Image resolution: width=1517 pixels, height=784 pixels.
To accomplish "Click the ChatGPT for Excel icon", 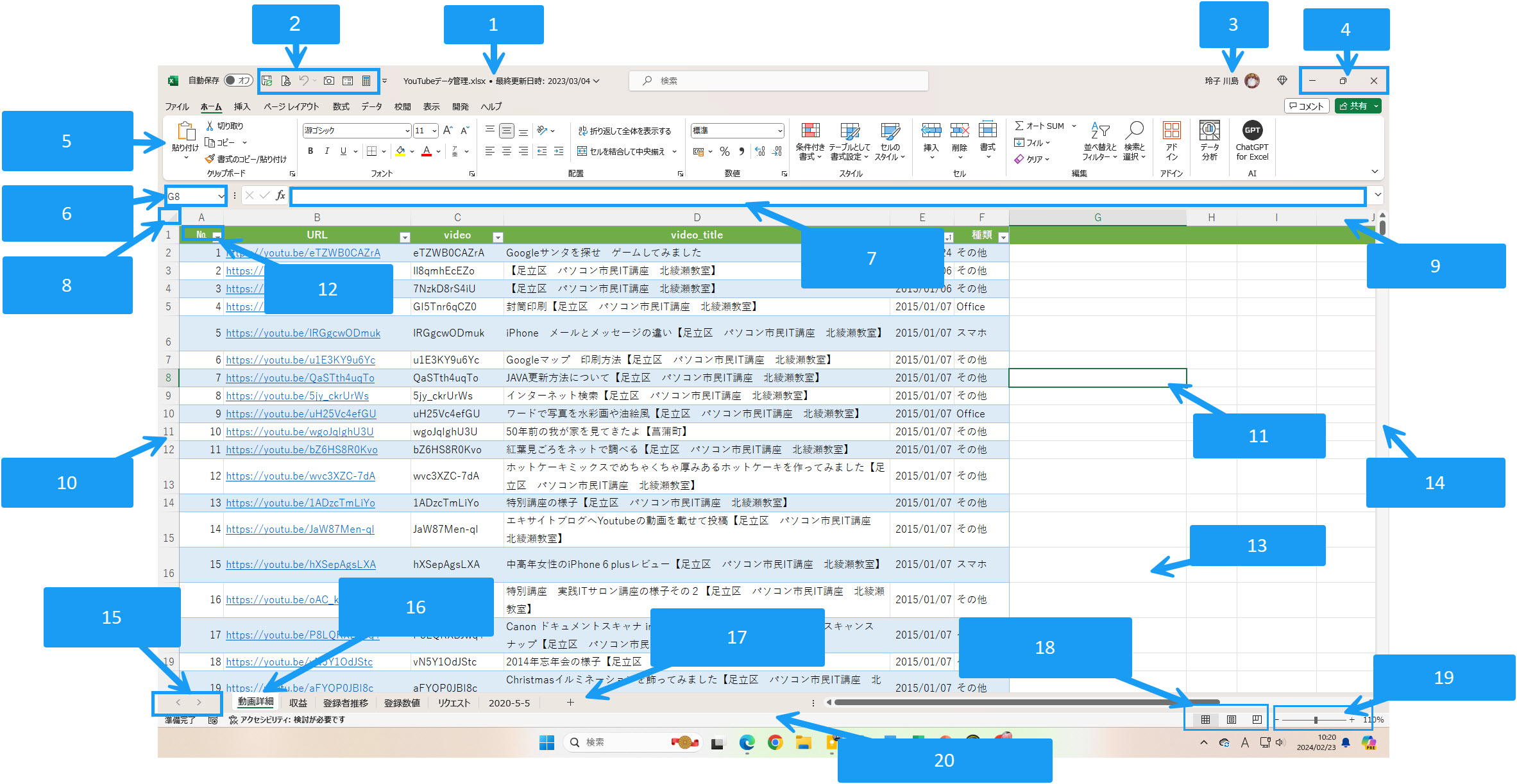I will pos(1251,131).
